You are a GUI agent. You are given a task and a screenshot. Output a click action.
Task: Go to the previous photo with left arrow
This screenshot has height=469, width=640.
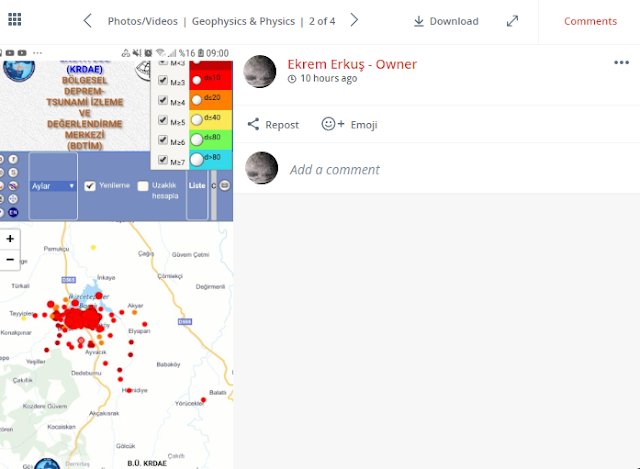pos(87,20)
